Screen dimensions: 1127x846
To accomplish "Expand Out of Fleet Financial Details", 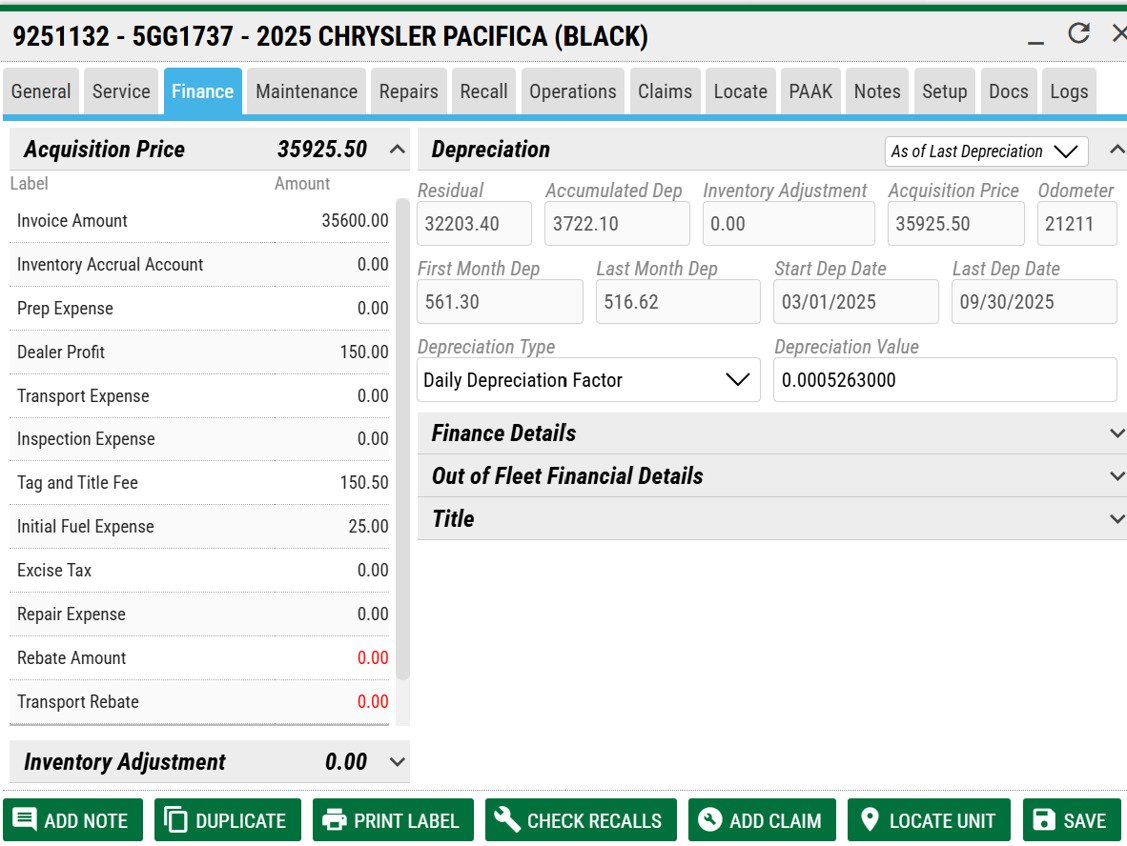I will click(1117, 477).
